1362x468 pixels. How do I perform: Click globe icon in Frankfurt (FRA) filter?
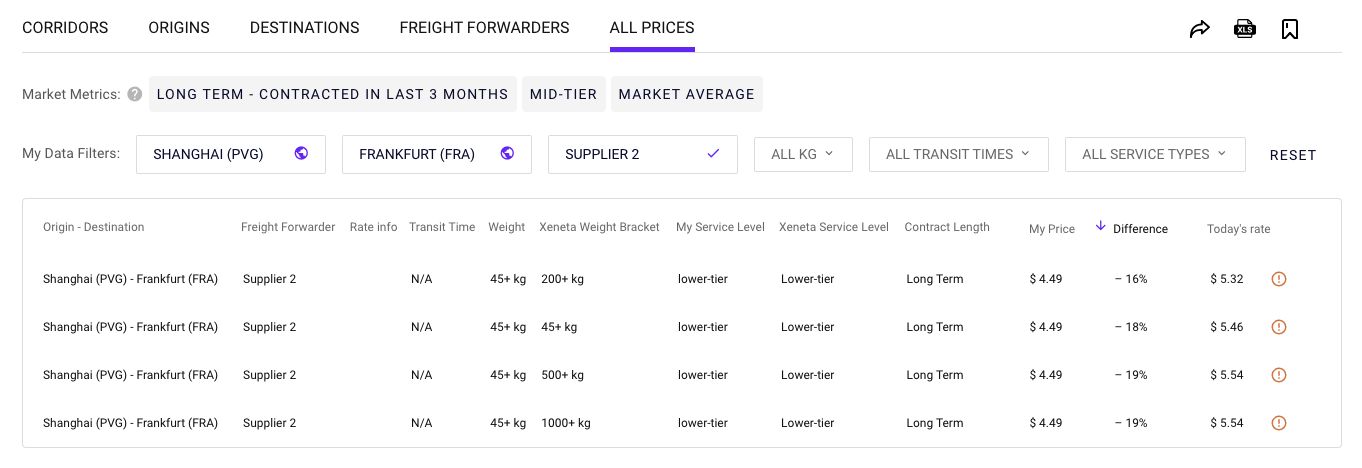coord(507,154)
